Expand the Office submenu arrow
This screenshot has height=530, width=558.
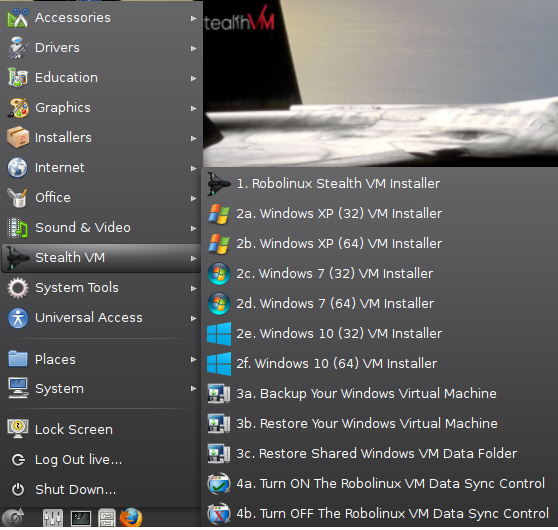click(193, 198)
